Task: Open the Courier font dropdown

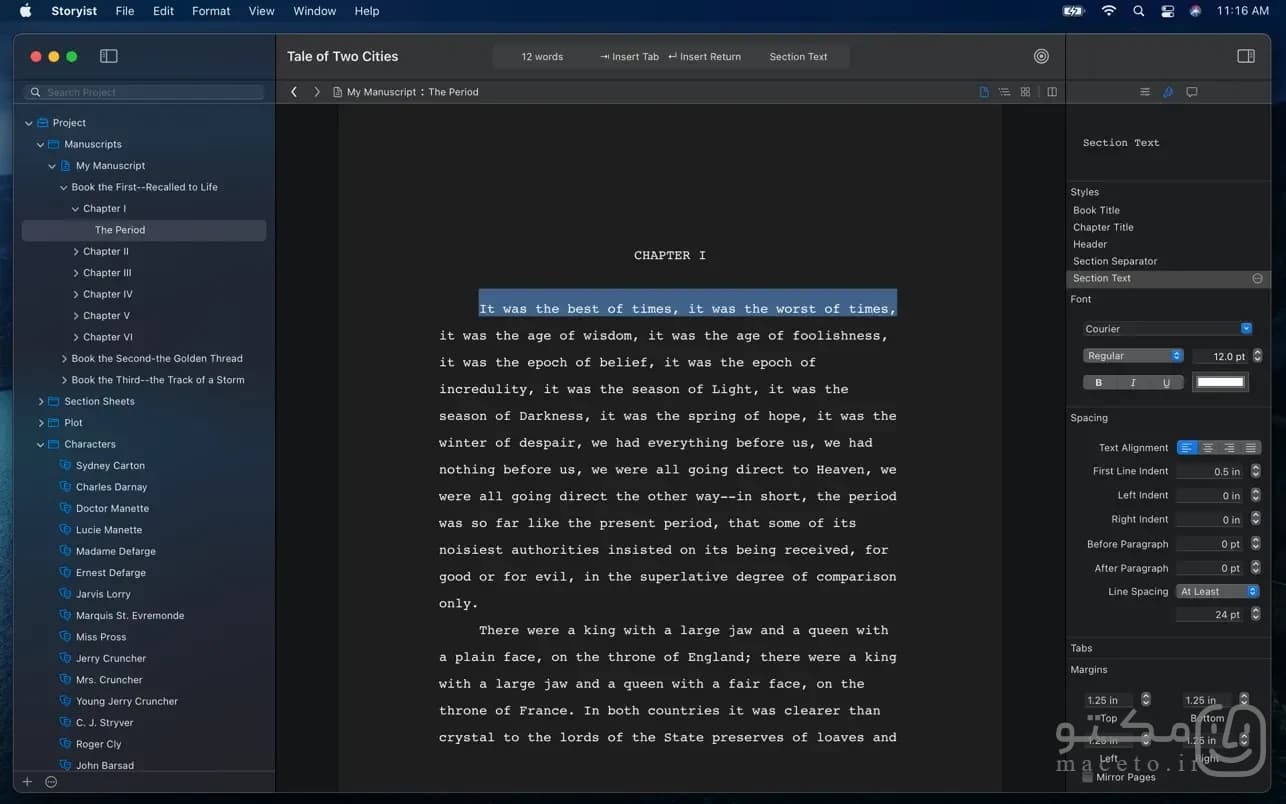Action: 1168,329
